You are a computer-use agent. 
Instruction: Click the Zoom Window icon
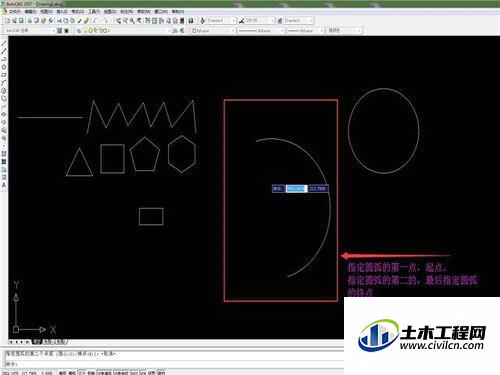click(132, 21)
